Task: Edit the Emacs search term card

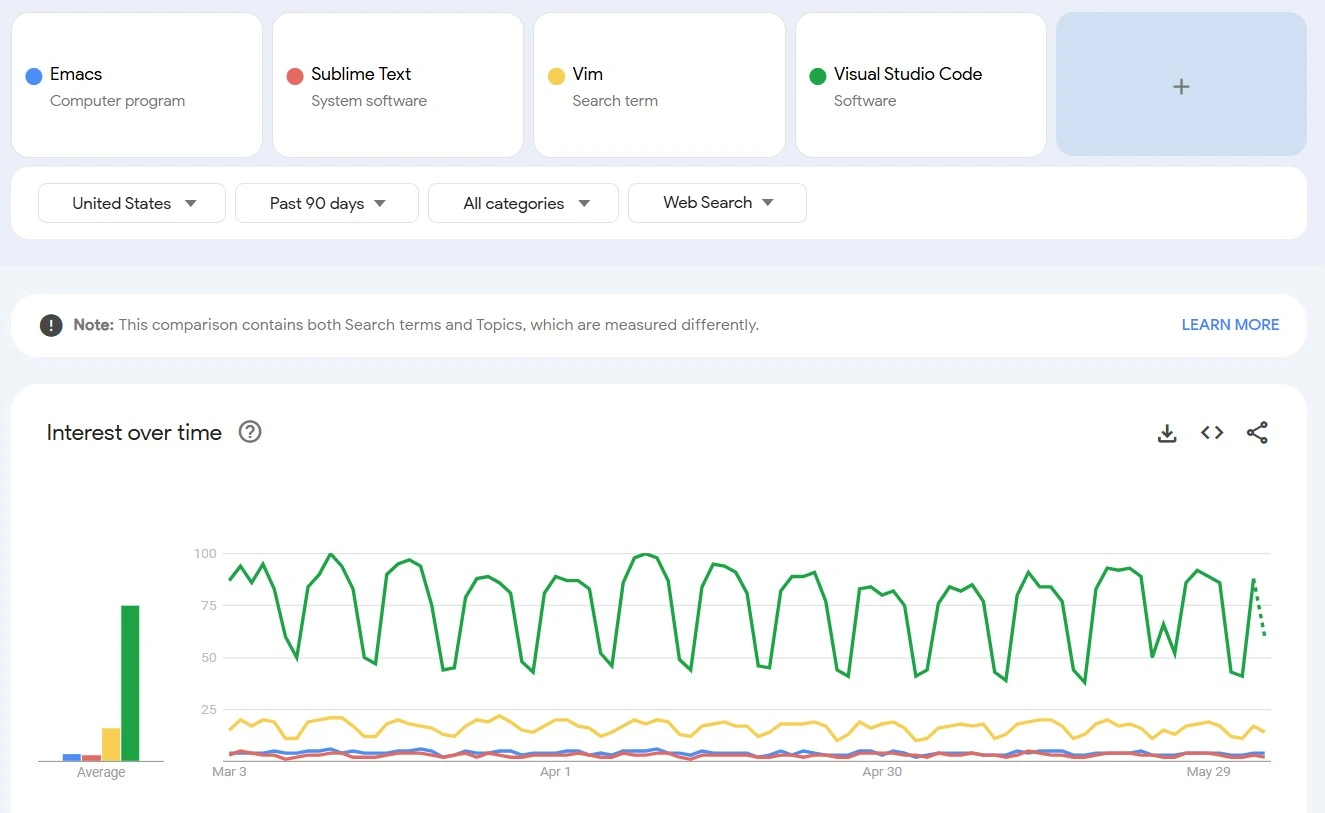Action: point(137,85)
